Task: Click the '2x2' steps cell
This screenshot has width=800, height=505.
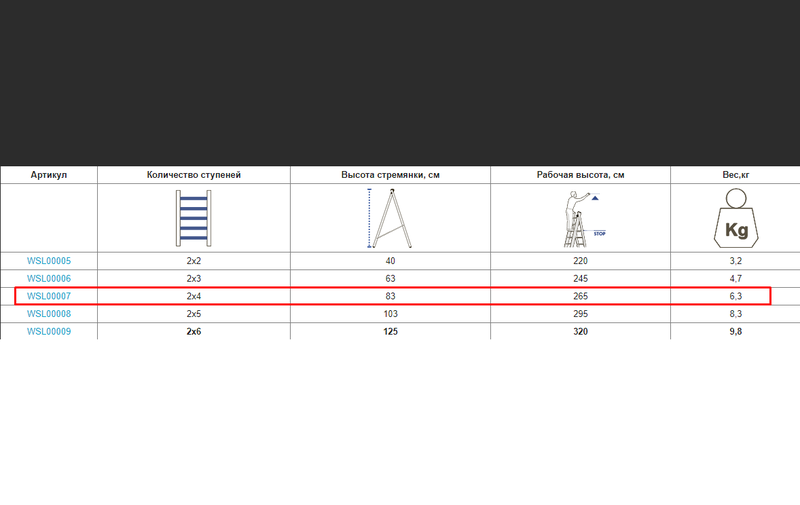Action: point(194,261)
